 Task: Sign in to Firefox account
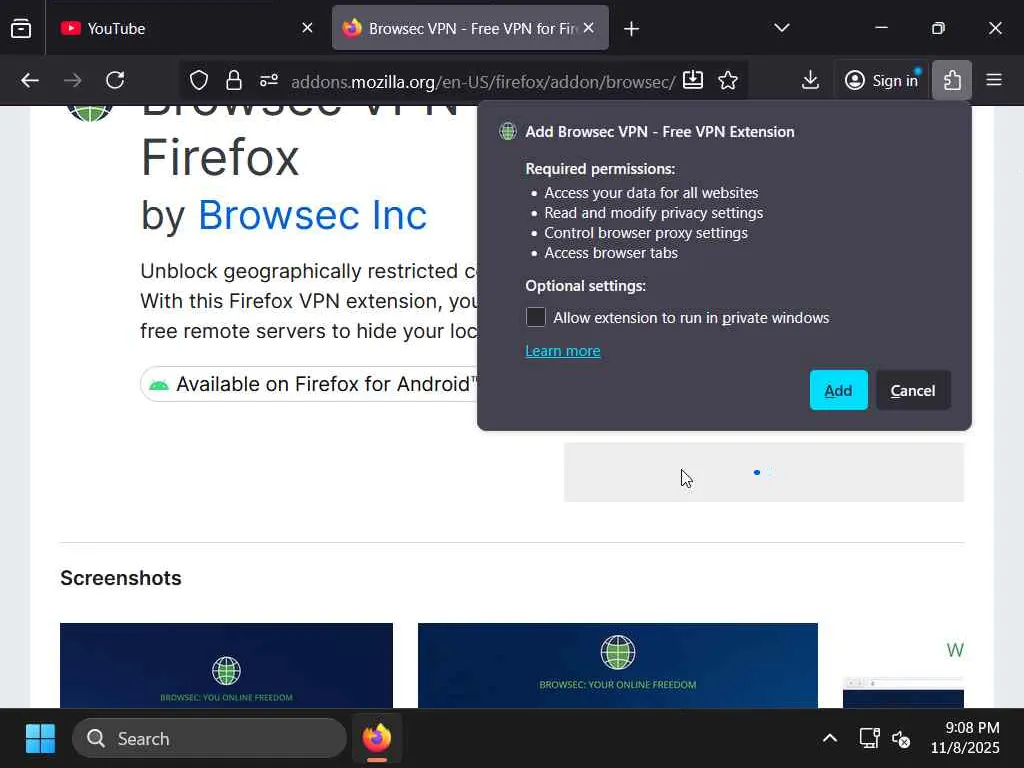coord(882,80)
